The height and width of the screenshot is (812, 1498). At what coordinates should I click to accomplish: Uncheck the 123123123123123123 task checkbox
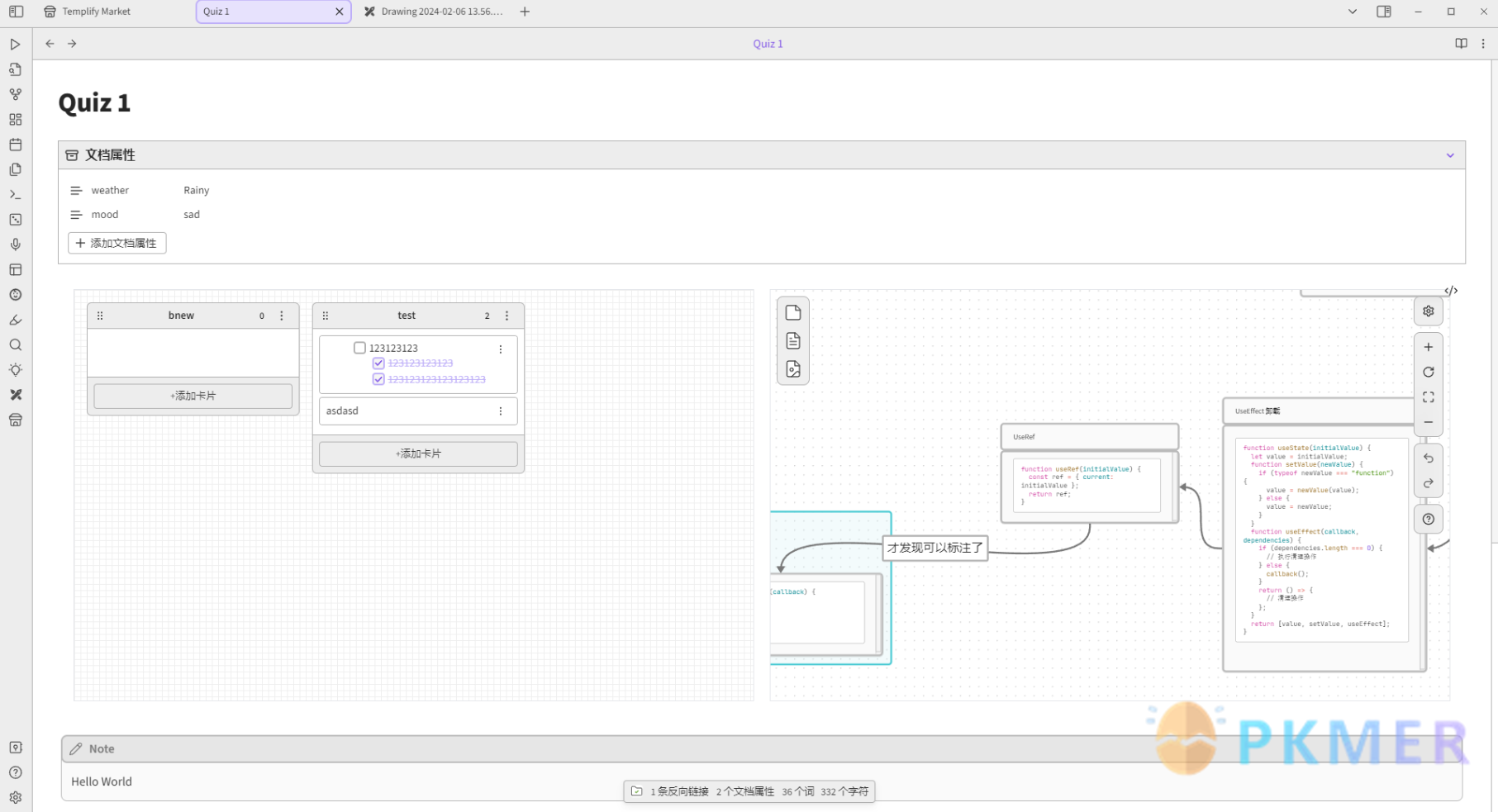coord(378,379)
